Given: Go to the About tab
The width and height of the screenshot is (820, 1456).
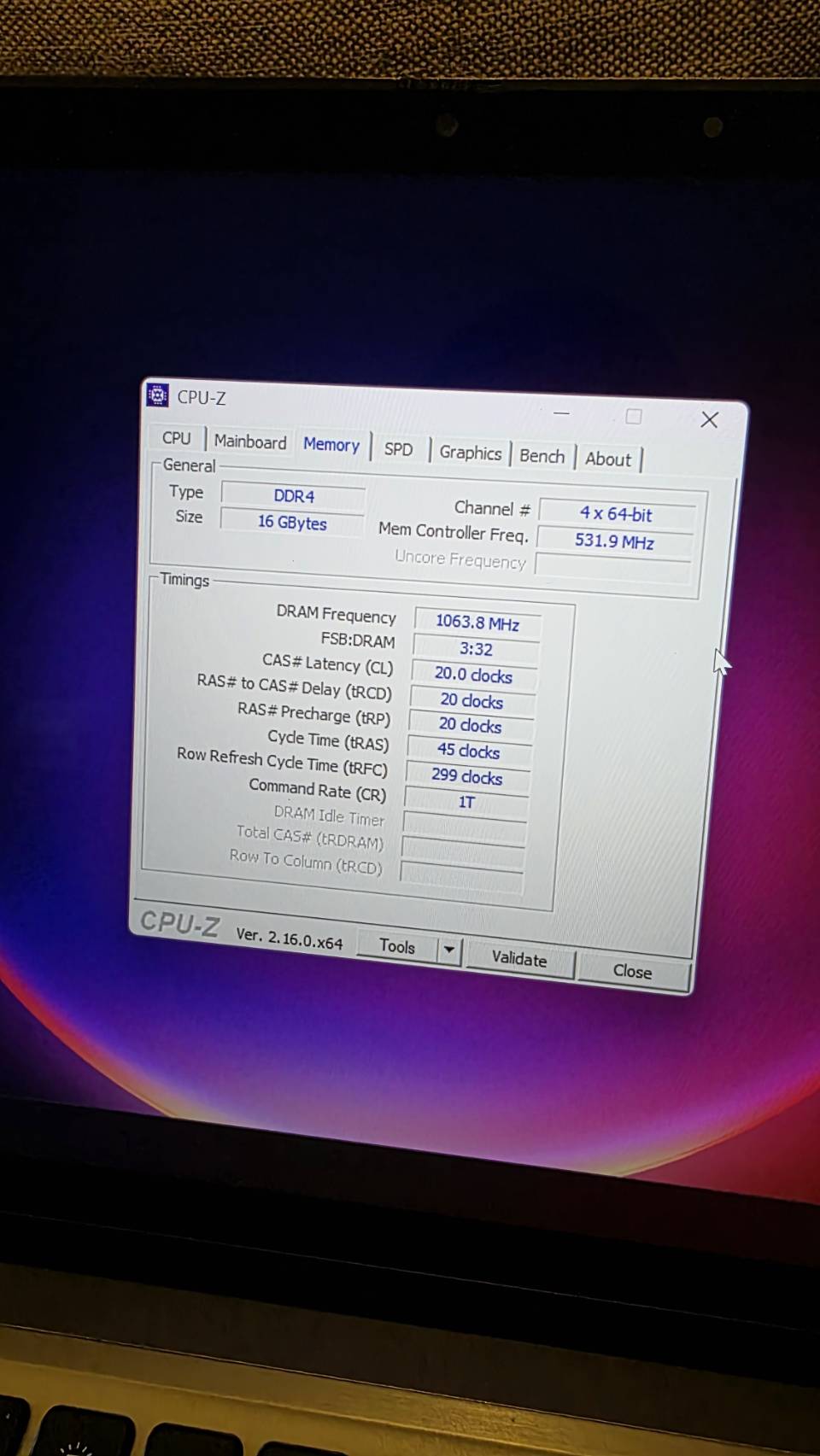Looking at the screenshot, I should tap(608, 459).
